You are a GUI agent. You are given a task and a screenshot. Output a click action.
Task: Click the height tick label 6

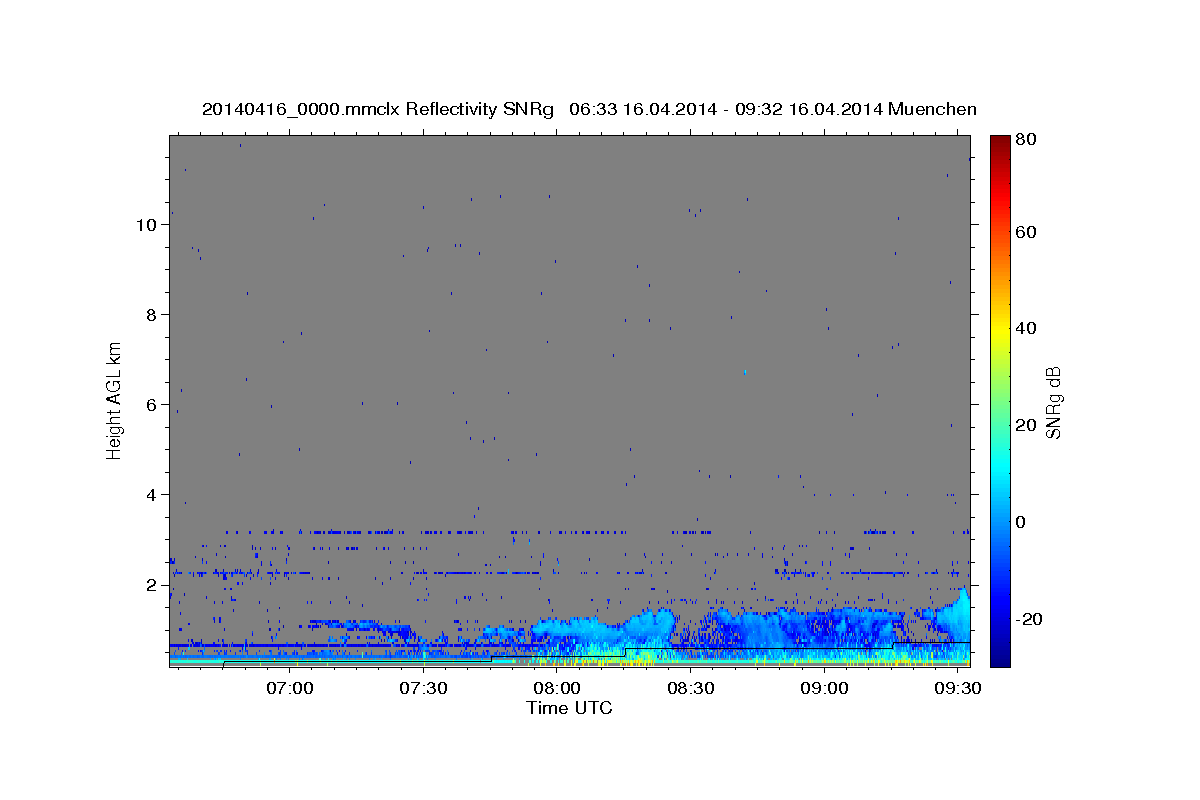tap(152, 404)
